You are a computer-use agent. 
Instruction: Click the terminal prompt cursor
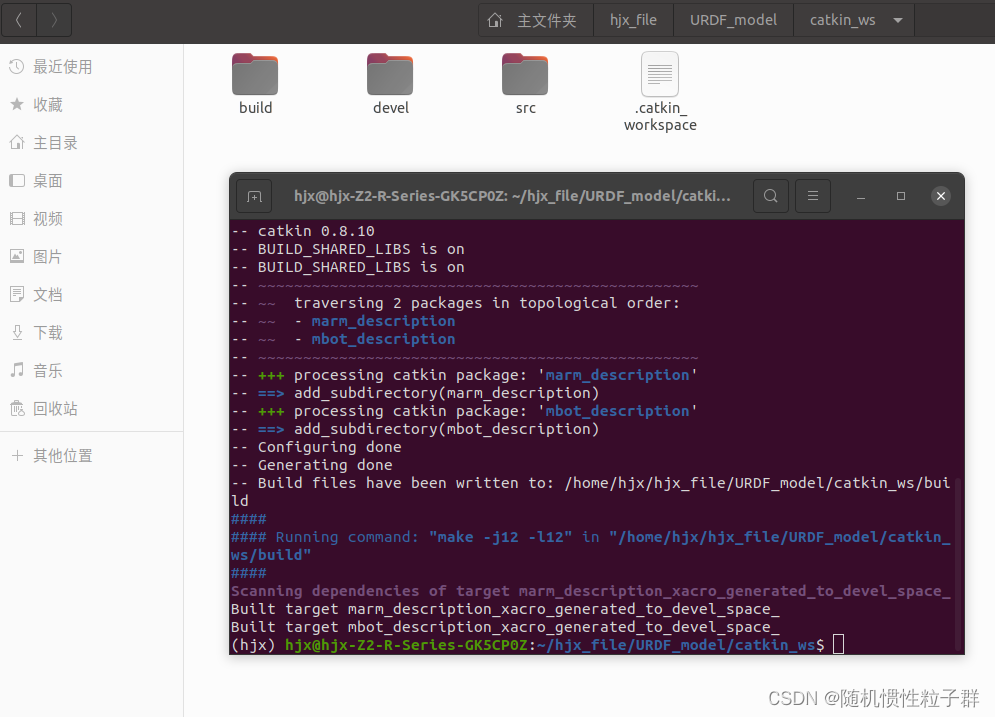838,644
